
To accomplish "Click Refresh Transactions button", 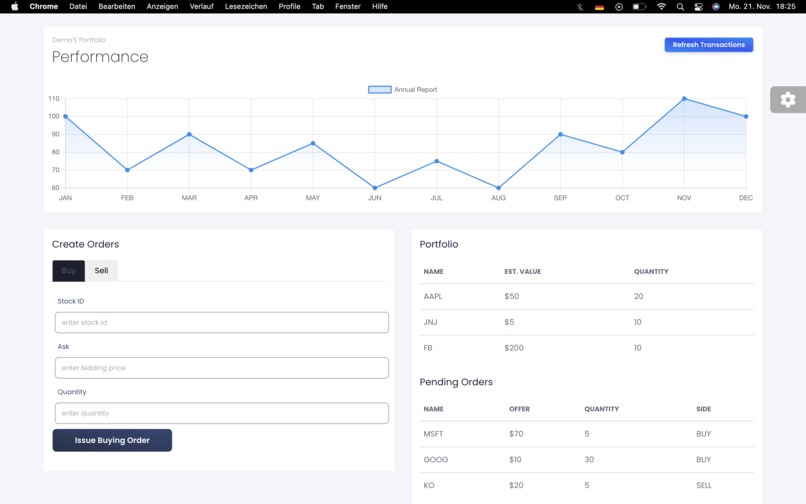I will (x=709, y=45).
